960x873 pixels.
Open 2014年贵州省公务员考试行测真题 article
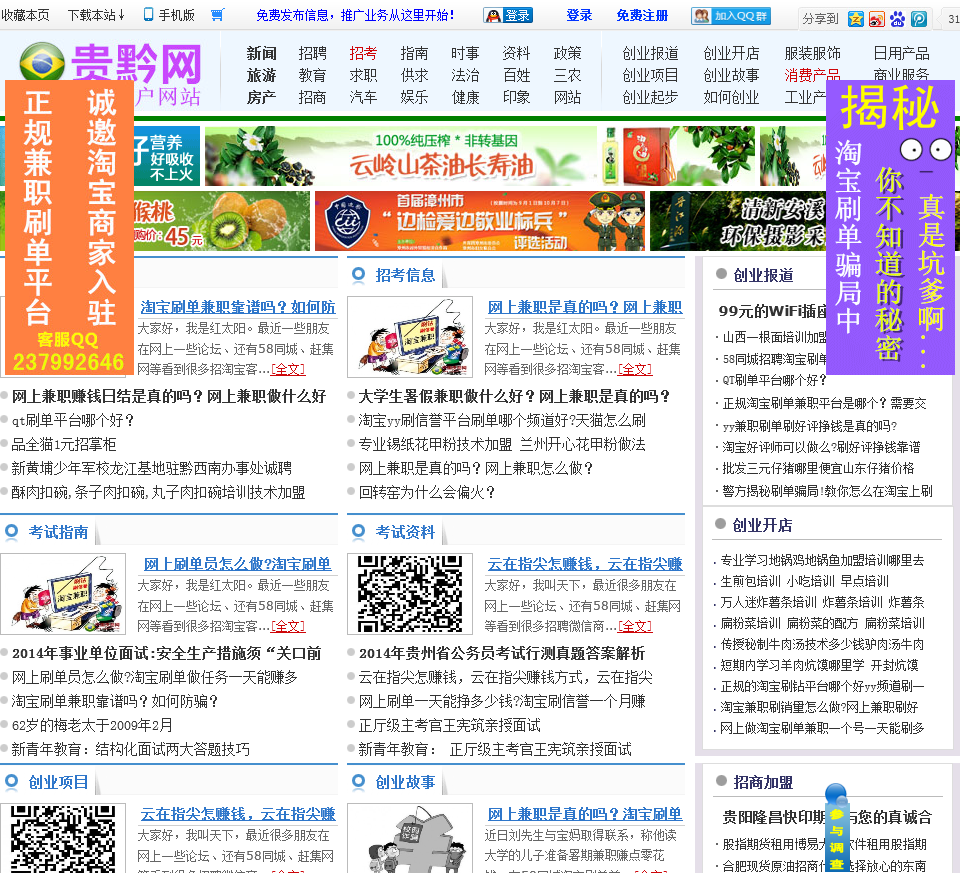[x=501, y=653]
